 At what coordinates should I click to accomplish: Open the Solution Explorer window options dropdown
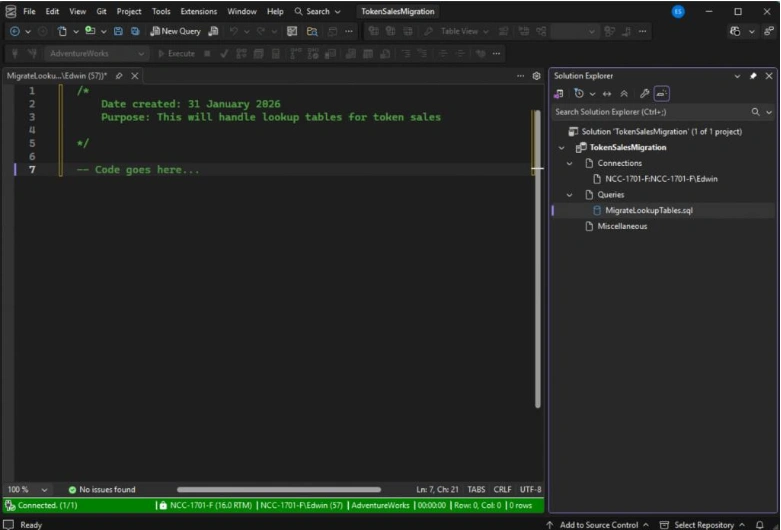(x=737, y=76)
